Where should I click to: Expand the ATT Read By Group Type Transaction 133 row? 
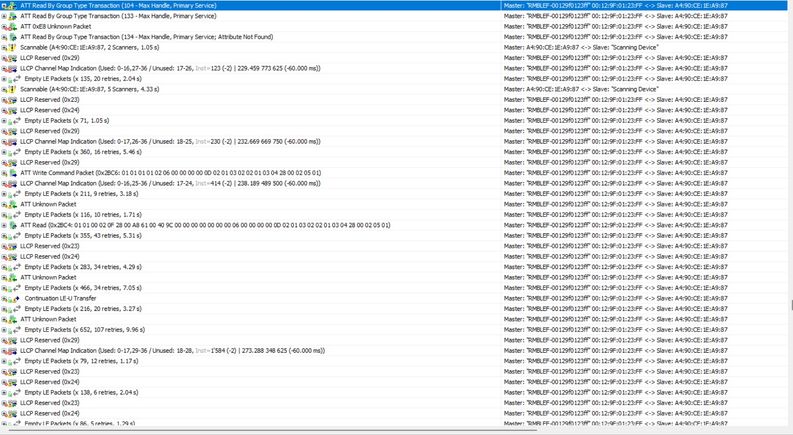pyautogui.click(x=4, y=16)
